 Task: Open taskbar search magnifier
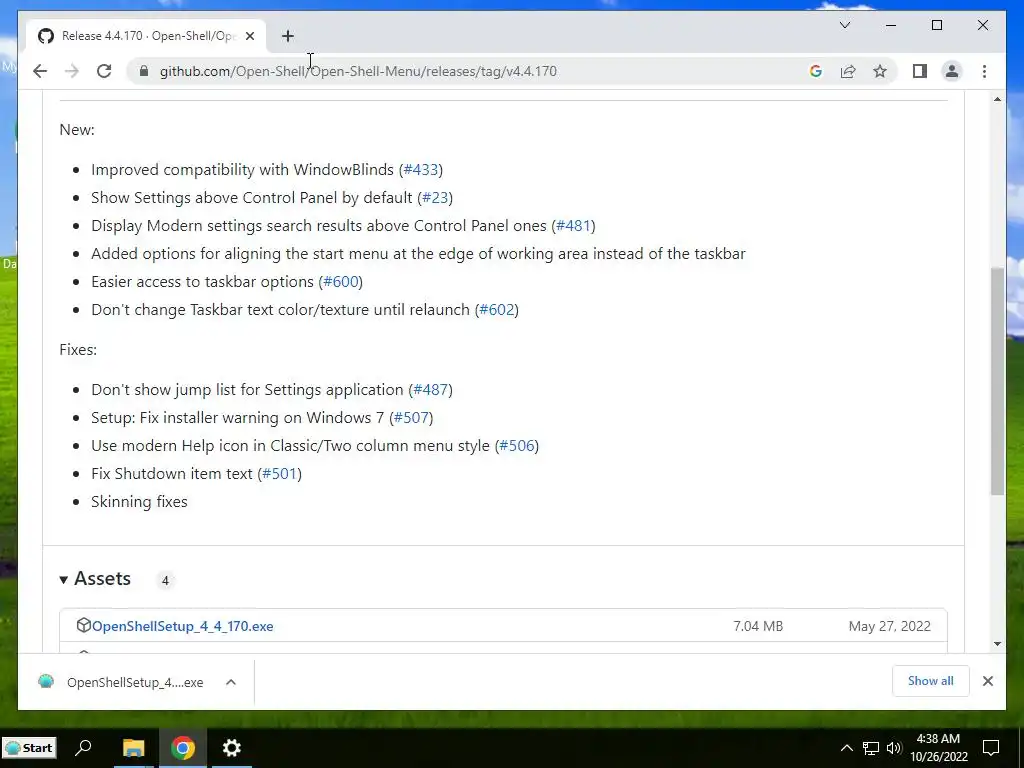pyautogui.click(x=83, y=748)
